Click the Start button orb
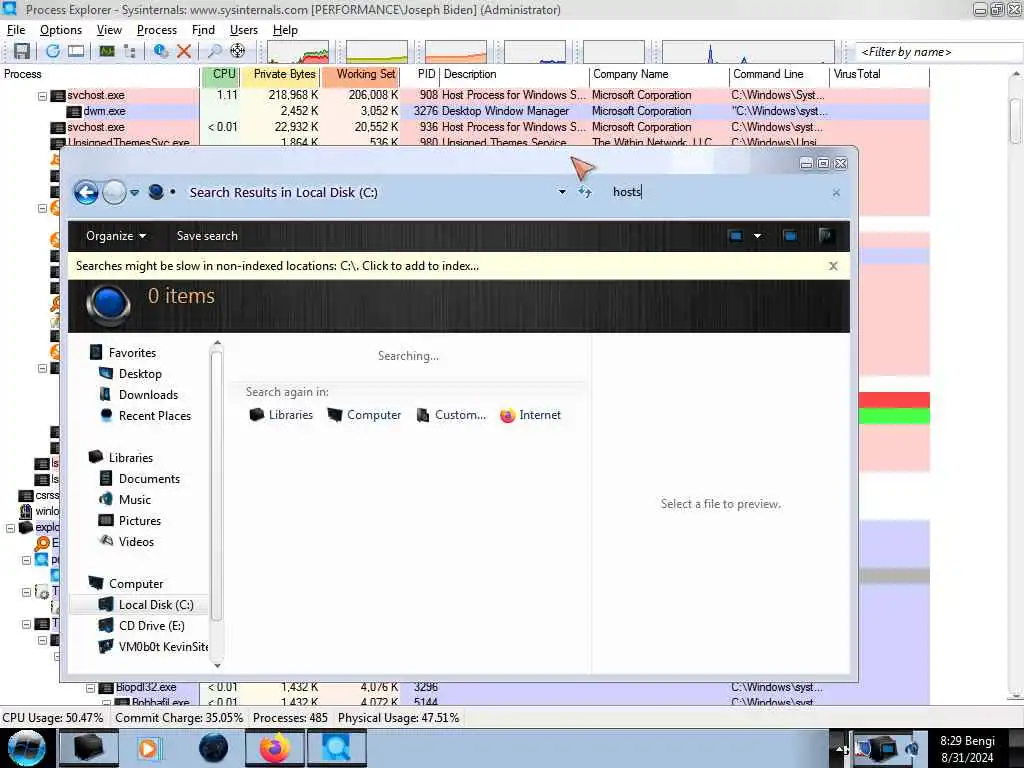This screenshot has height=768, width=1024. [26, 748]
